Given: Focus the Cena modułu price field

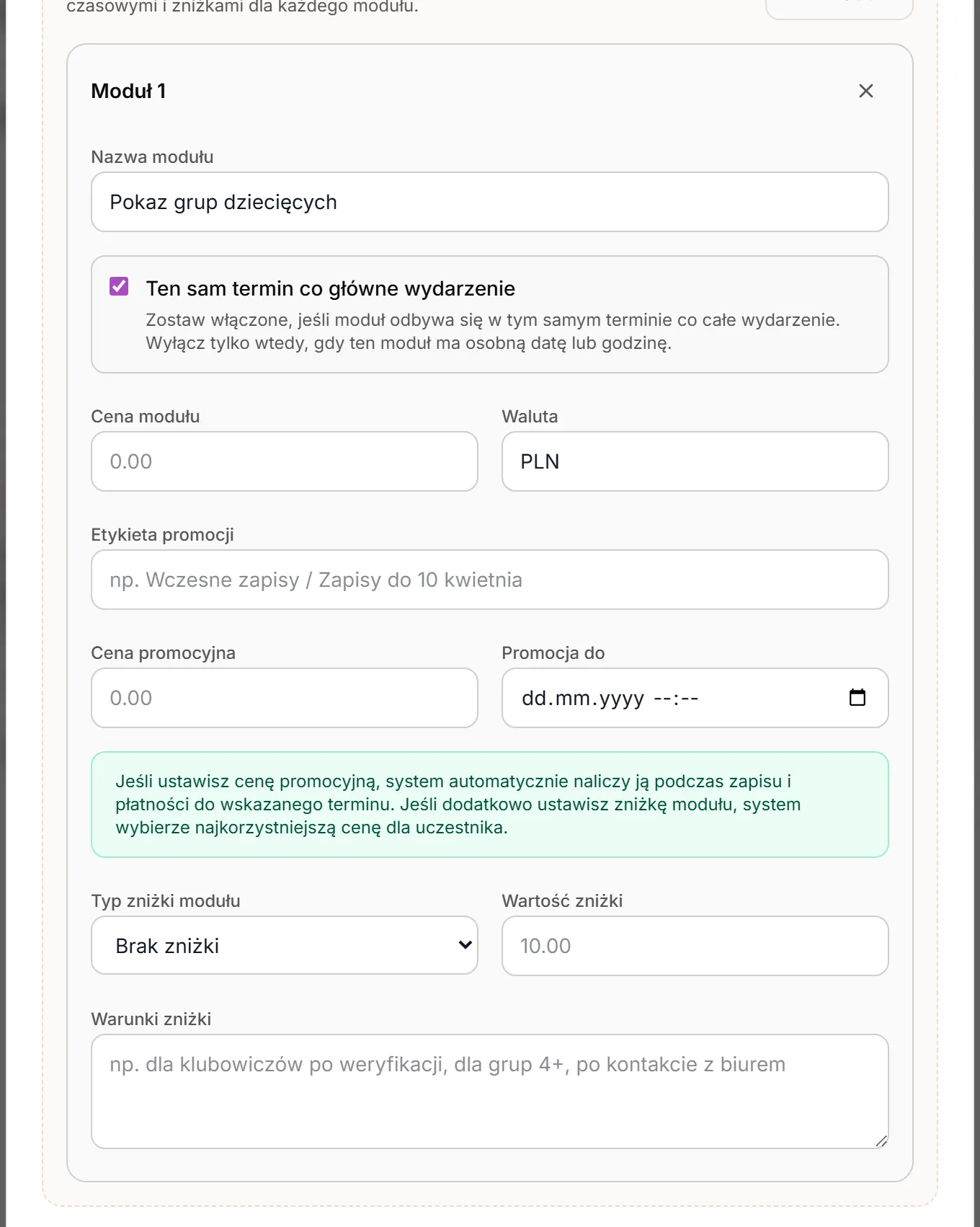Looking at the screenshot, I should (285, 461).
